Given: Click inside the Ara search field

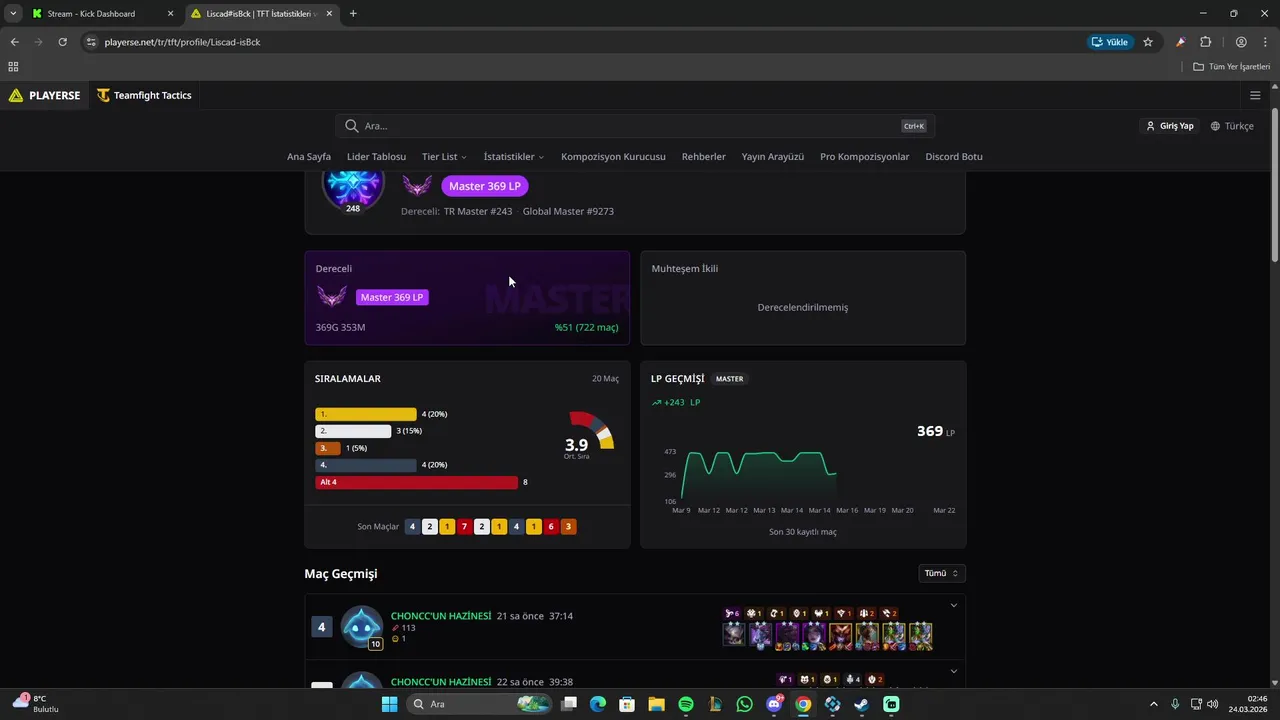Looking at the screenshot, I should (x=635, y=126).
